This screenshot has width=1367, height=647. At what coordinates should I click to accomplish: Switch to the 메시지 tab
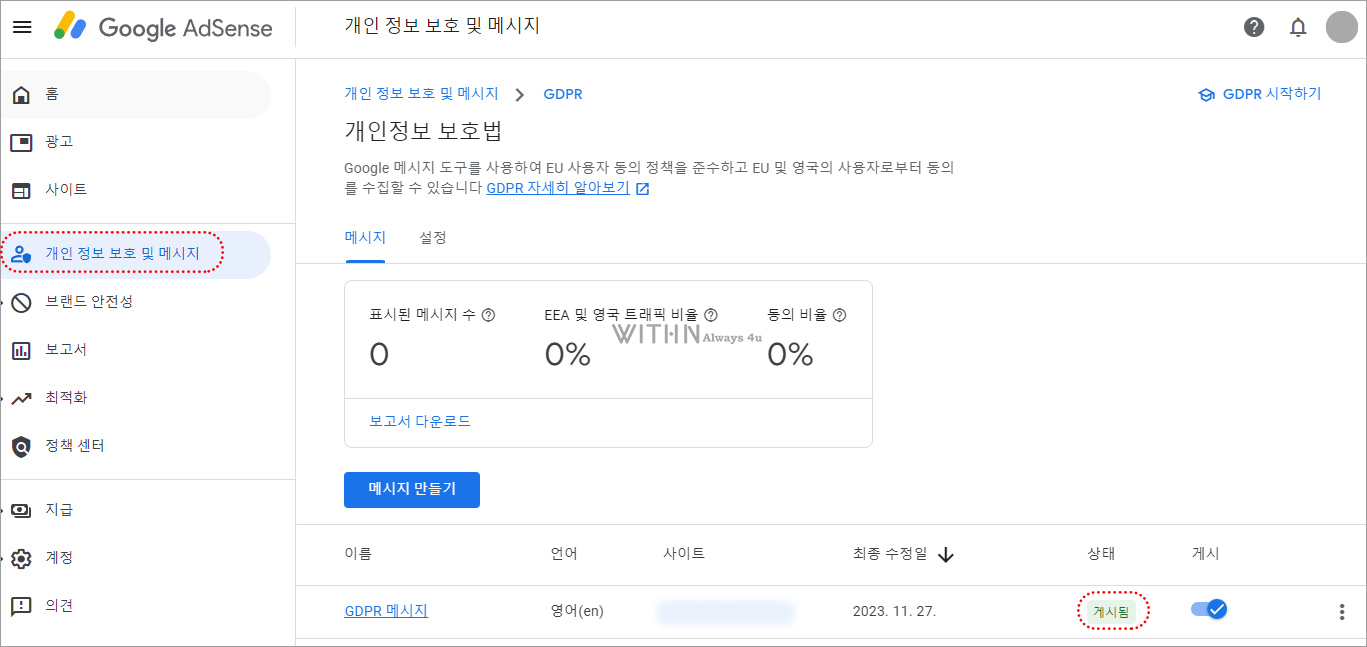[x=365, y=238]
